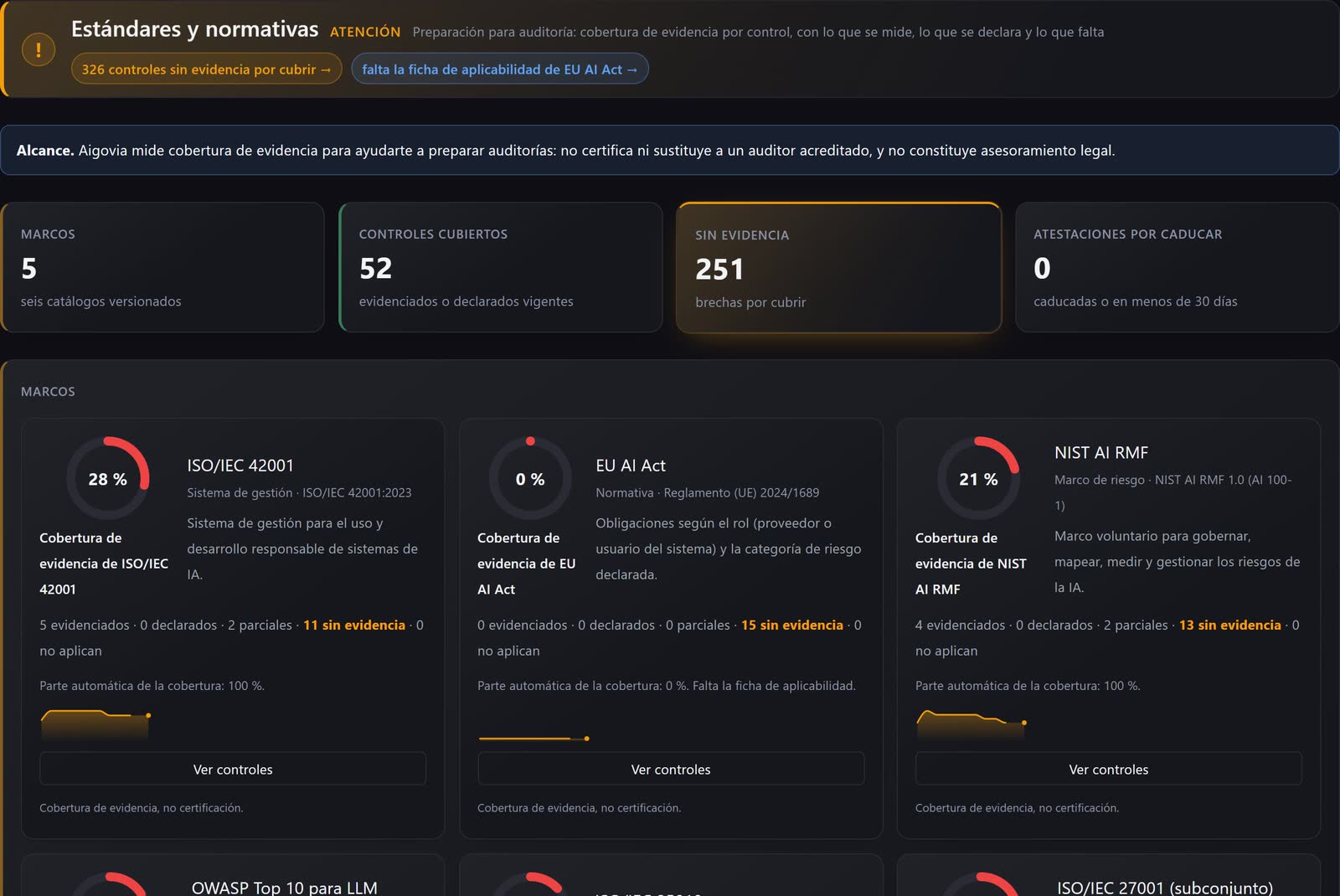1340x896 pixels.
Task: Click the warning exclamation icon in the header
Action: coord(38,49)
